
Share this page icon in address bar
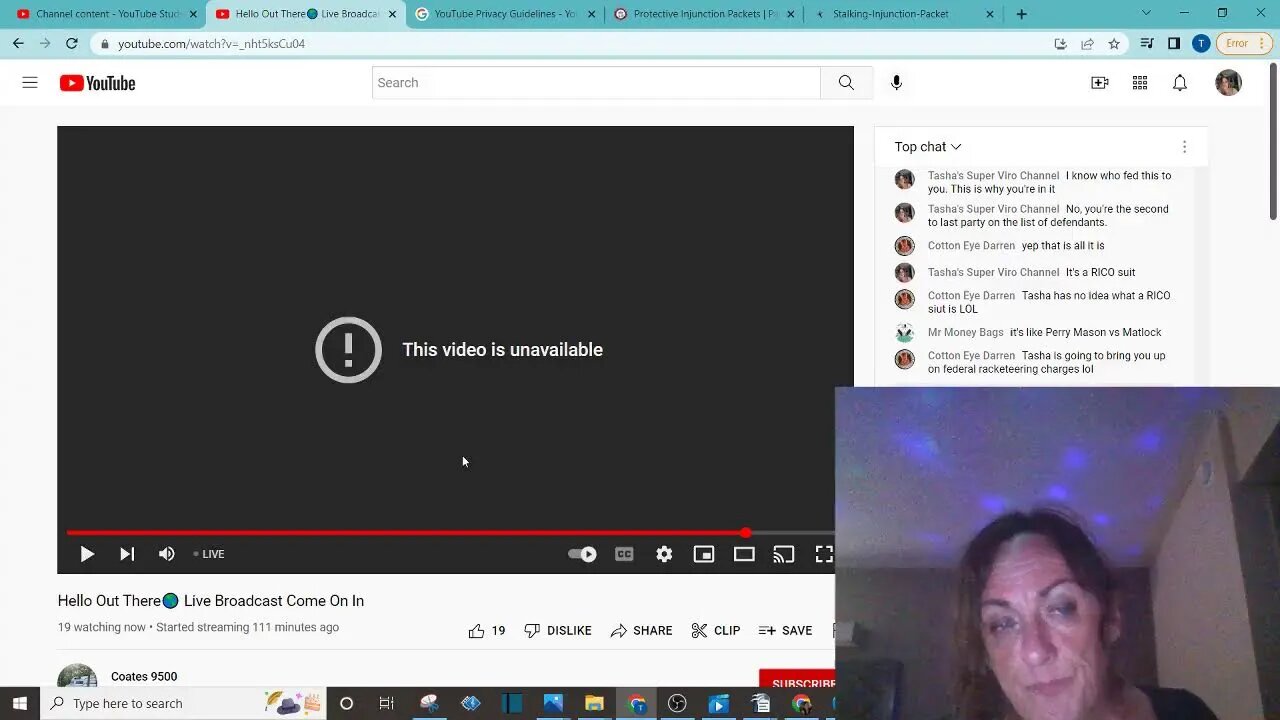pos(1087,44)
